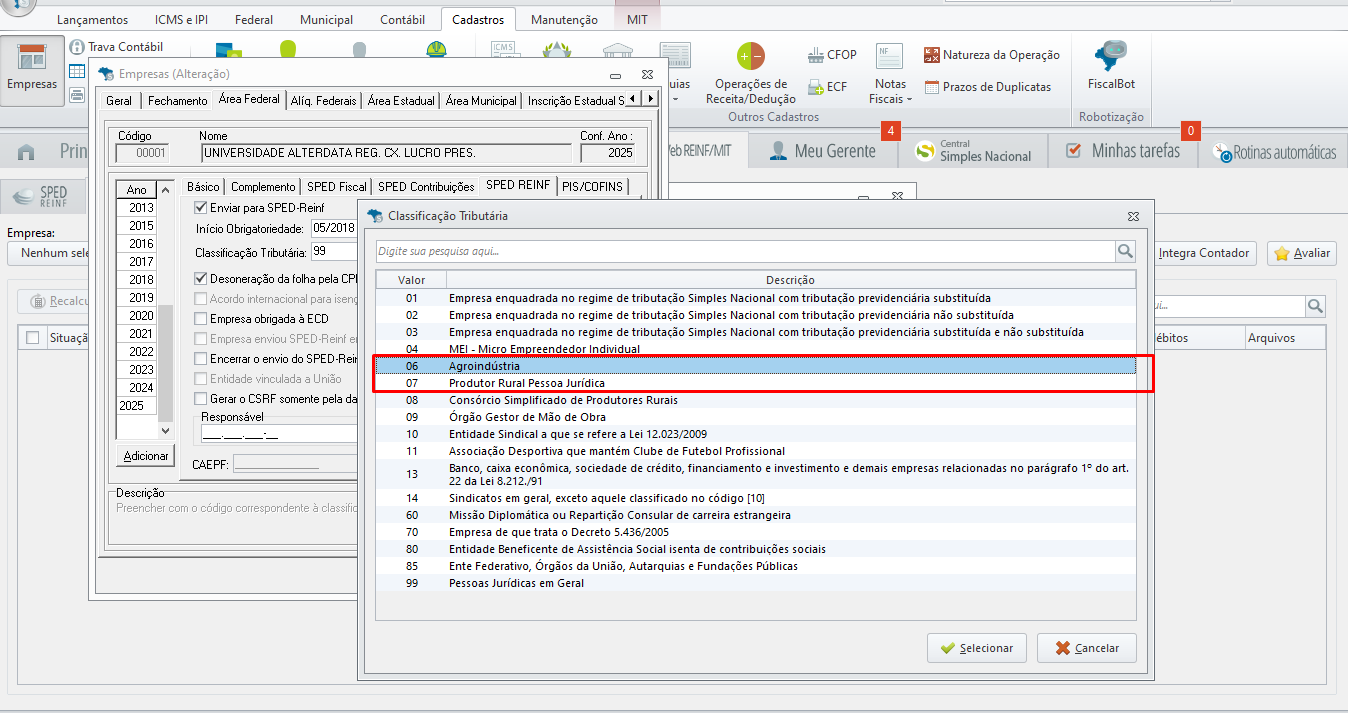This screenshot has height=713, width=1348.
Task: Switch to the Manutenção ribbon tab
Action: pos(564,20)
